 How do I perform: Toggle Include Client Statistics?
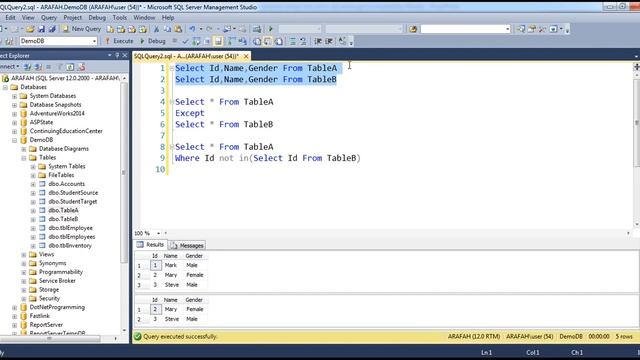tap(242, 41)
